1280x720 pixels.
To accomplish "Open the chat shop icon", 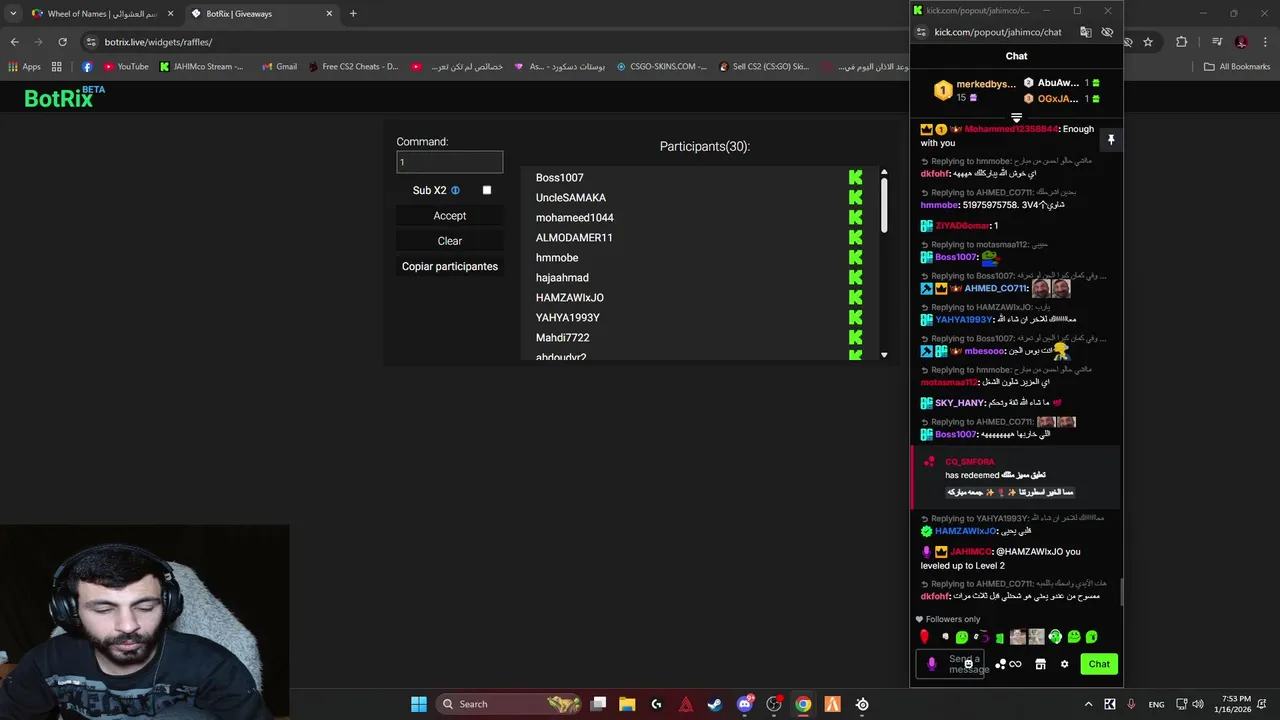I will click(x=1040, y=664).
